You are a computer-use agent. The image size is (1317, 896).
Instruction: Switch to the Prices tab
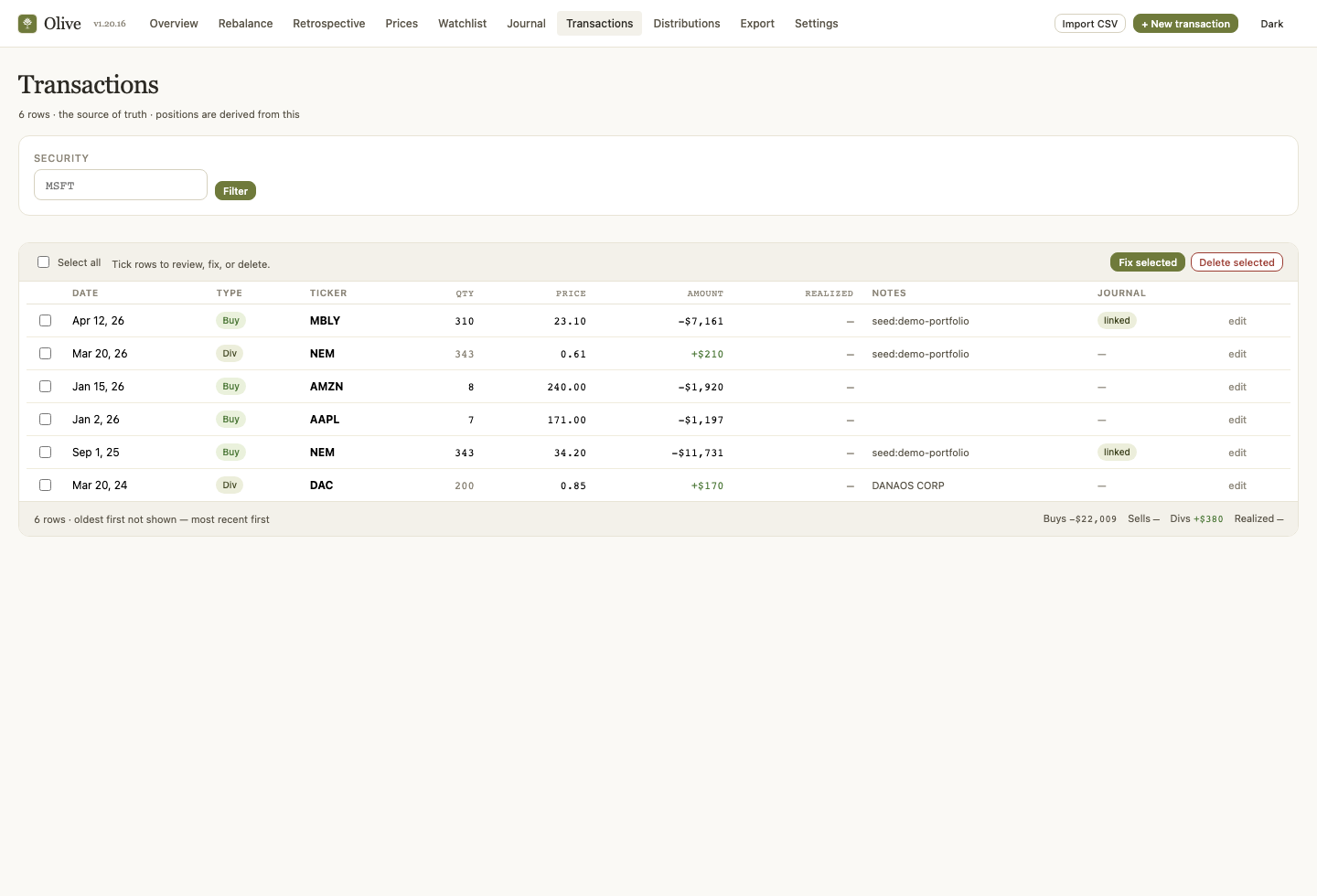(402, 24)
